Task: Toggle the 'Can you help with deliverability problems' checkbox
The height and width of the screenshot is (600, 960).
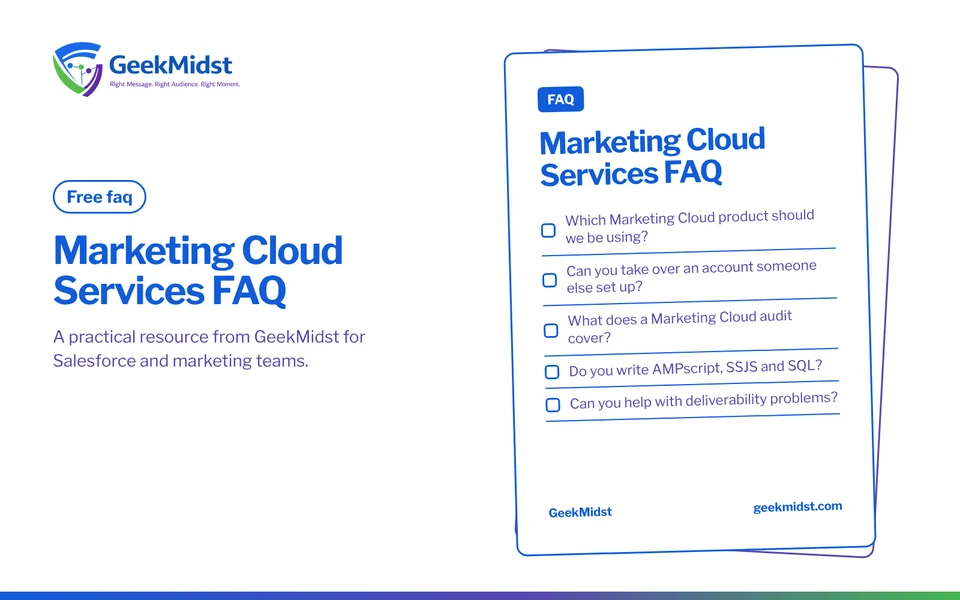Action: pyautogui.click(x=553, y=405)
